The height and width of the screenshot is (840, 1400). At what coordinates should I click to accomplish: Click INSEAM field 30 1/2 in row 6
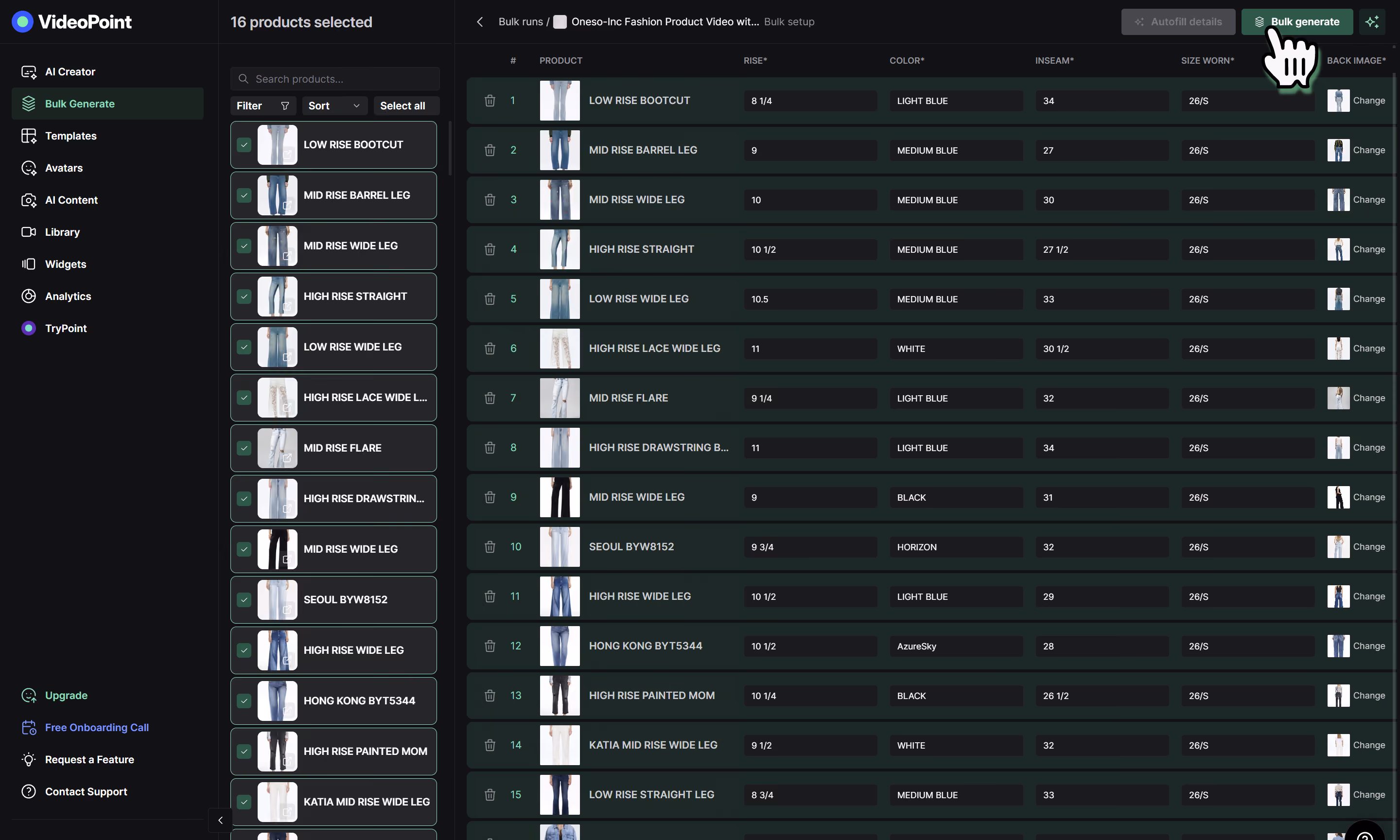coord(1102,349)
